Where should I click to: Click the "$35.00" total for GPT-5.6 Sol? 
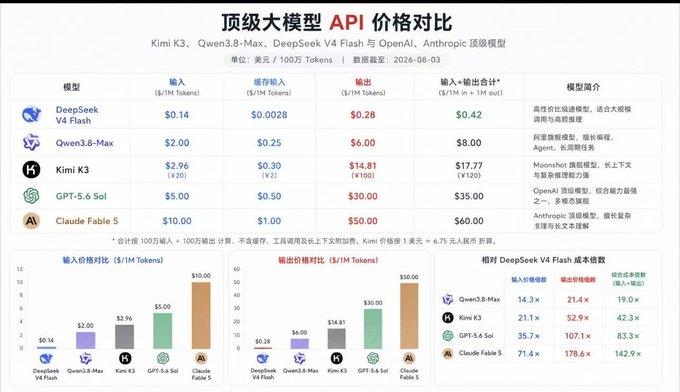[x=468, y=196]
